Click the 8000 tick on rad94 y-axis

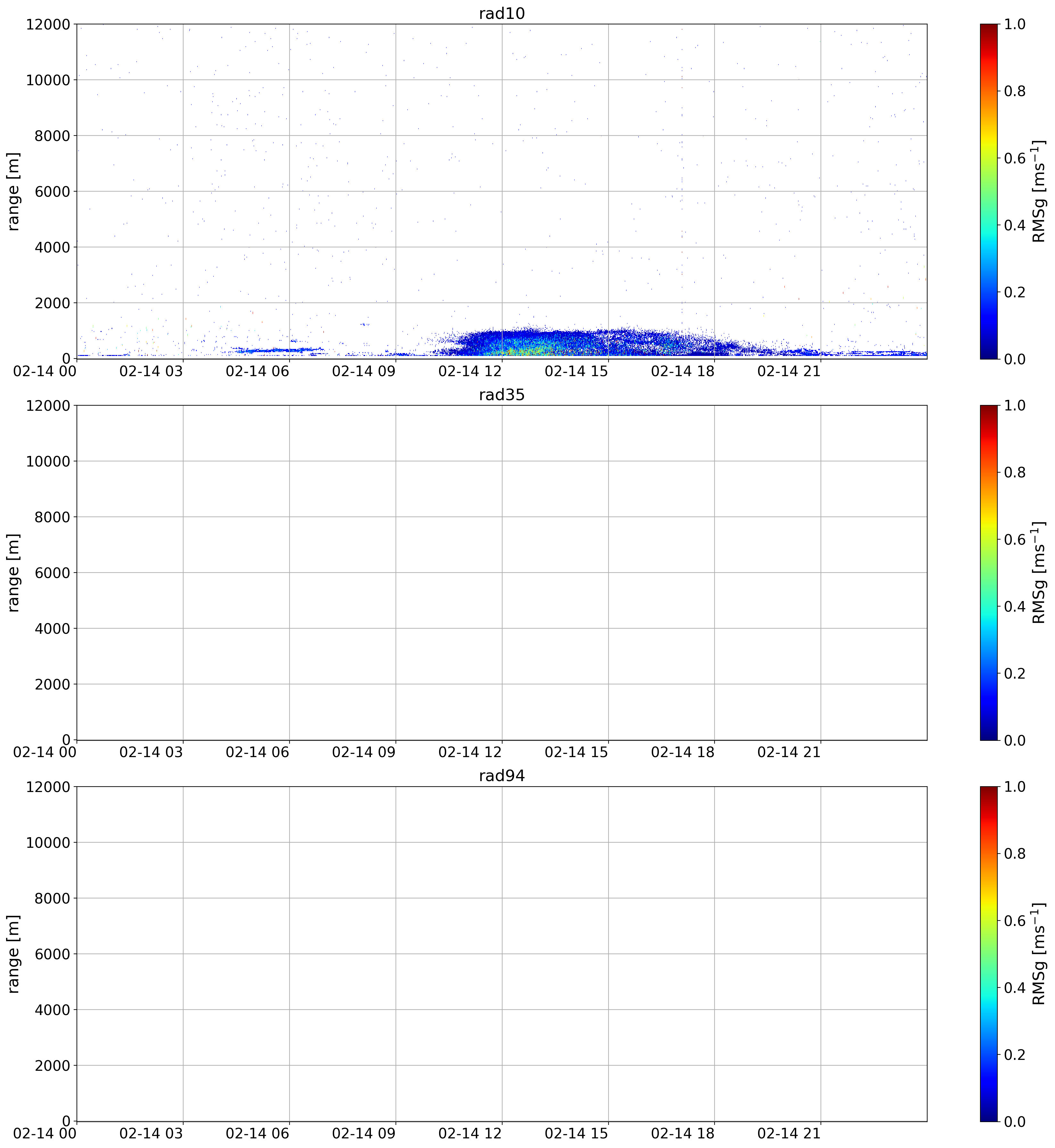[52, 898]
